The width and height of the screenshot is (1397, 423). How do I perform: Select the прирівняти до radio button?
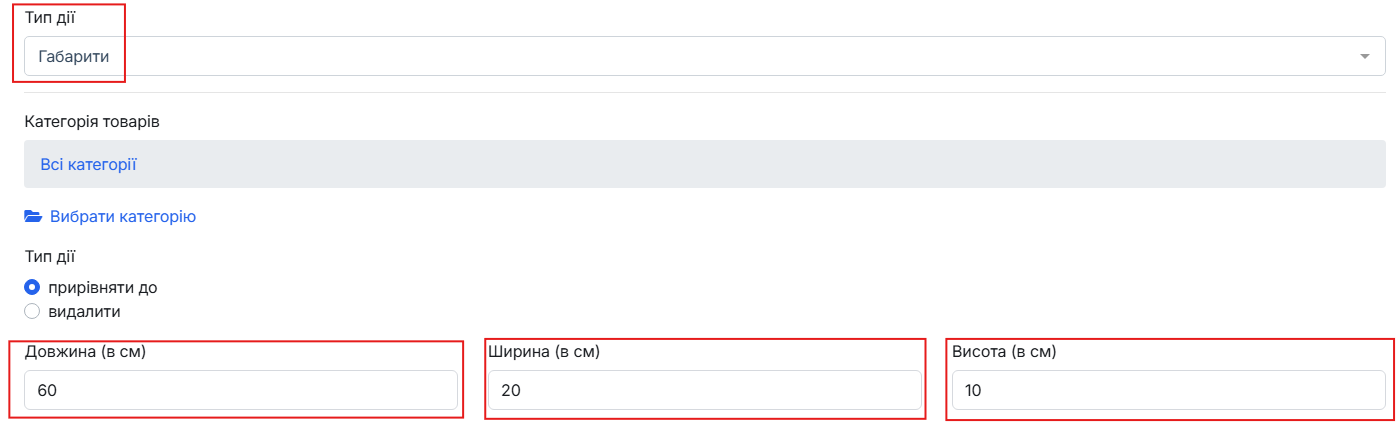tap(32, 287)
